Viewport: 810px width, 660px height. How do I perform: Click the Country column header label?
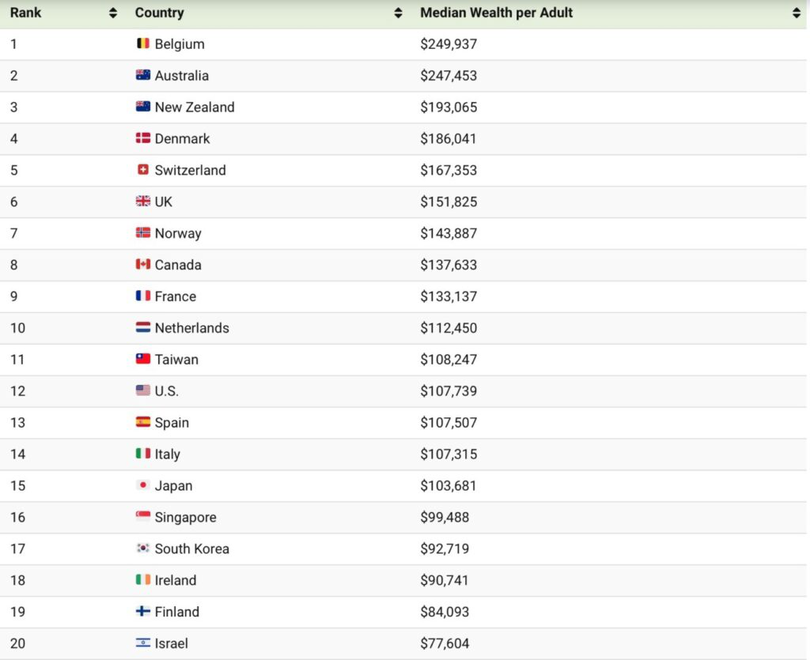point(160,13)
